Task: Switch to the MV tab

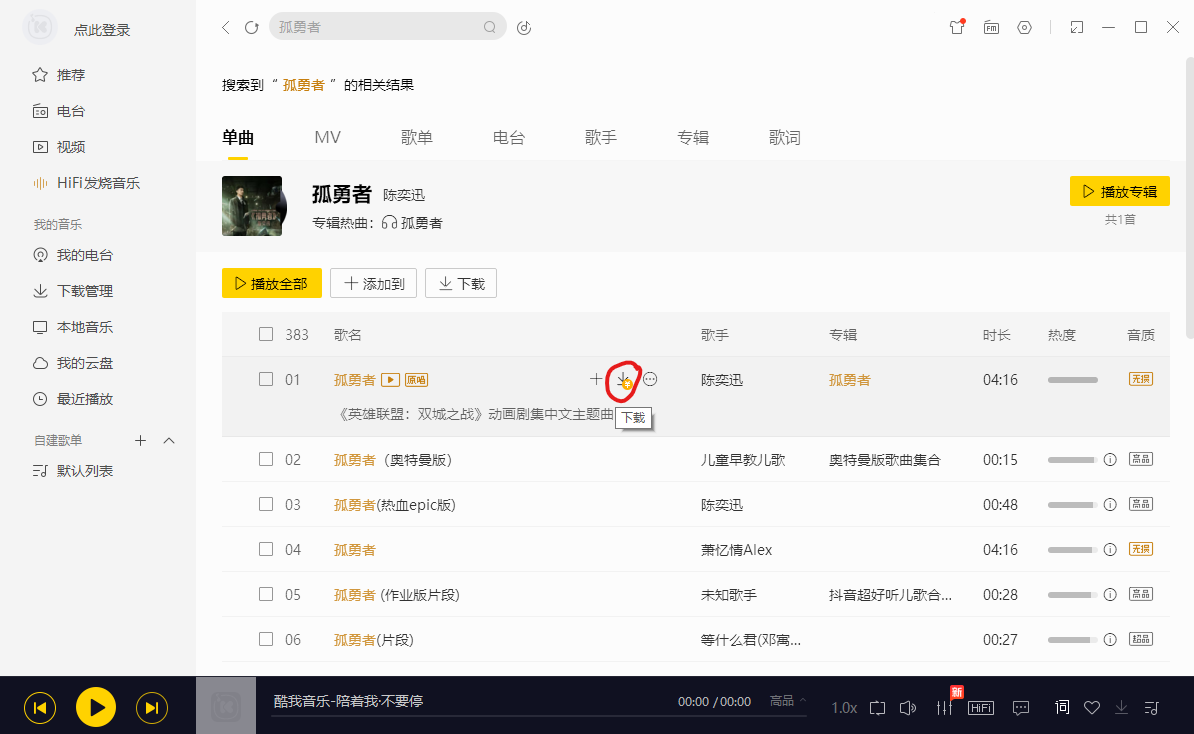Action: click(x=327, y=138)
